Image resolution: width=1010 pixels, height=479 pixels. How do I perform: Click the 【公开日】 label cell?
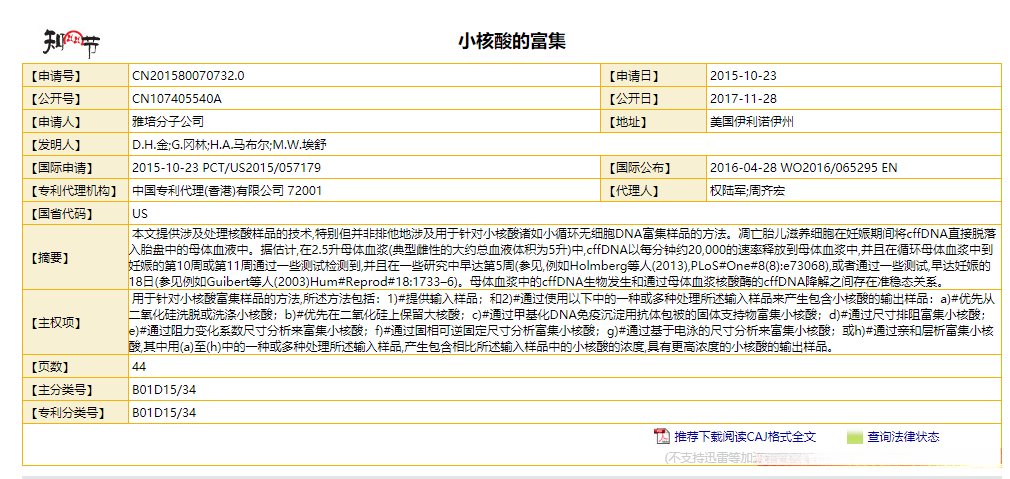(x=653, y=99)
